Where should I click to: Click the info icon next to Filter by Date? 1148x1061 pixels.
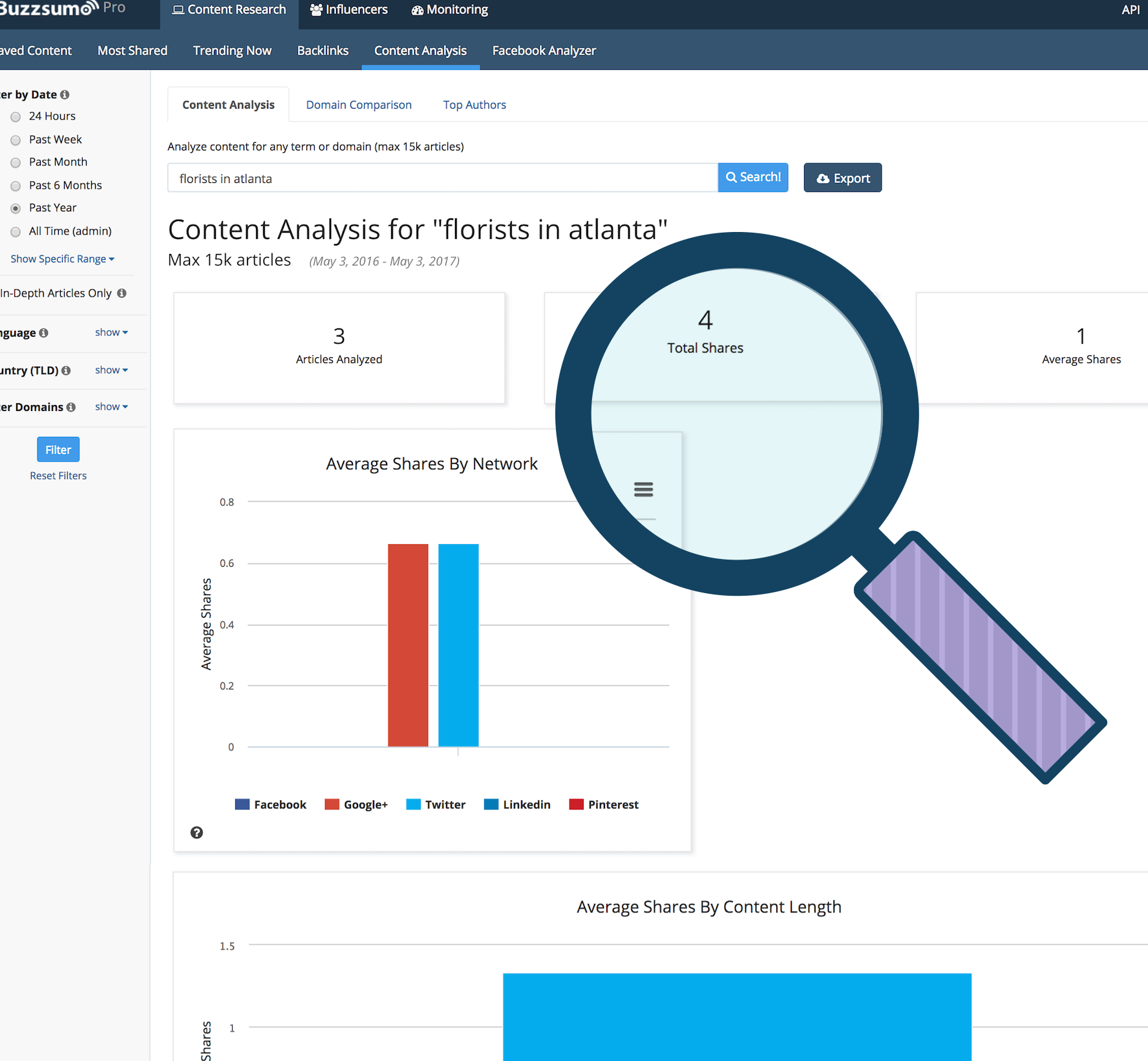point(65,94)
